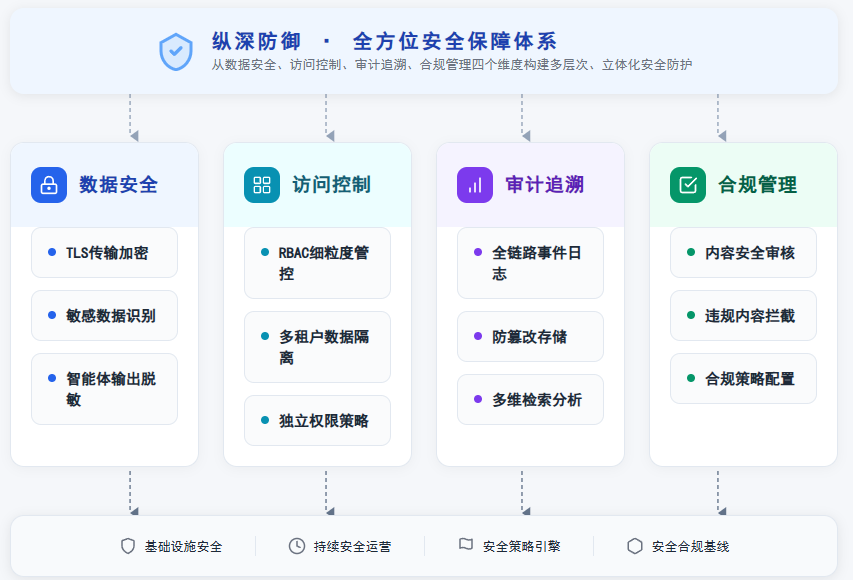Select the 数据安全 column heading text
The image size is (853, 580).
pos(119,185)
